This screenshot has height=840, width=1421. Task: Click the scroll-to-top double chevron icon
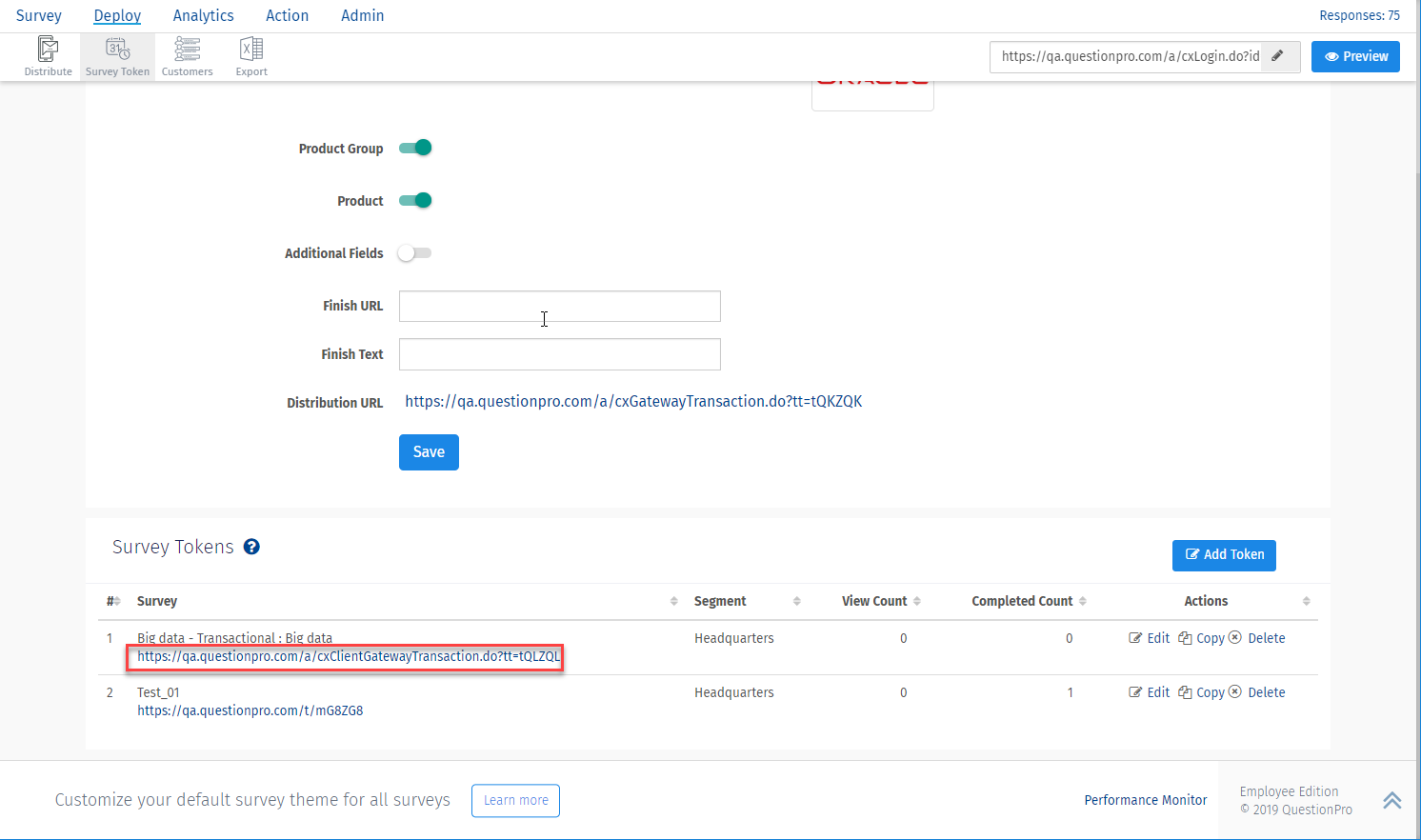1392,800
